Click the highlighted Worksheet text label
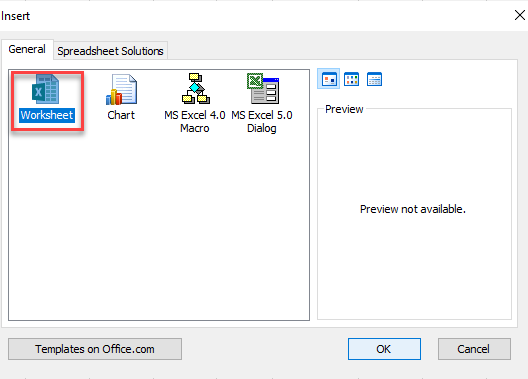 47,115
